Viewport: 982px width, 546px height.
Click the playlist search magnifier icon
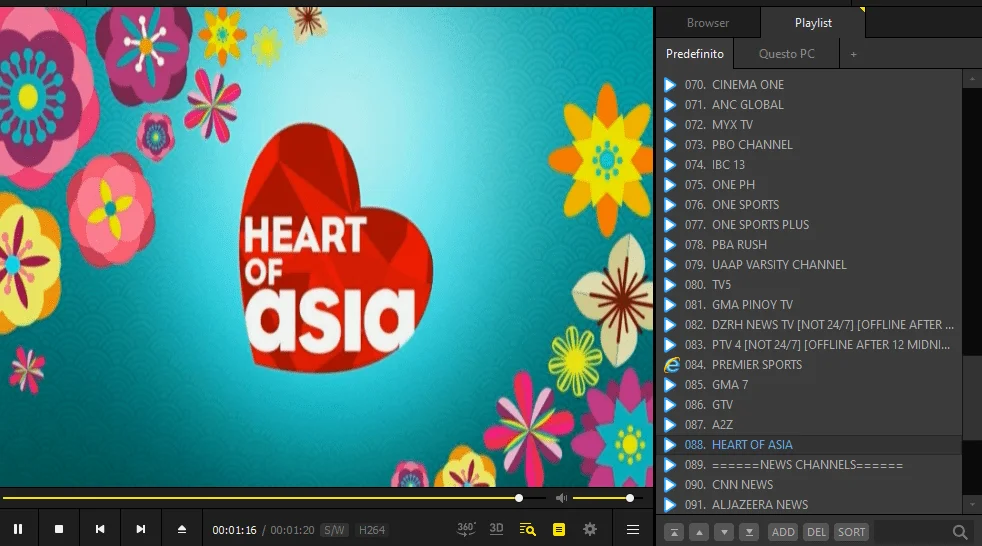tap(960, 532)
